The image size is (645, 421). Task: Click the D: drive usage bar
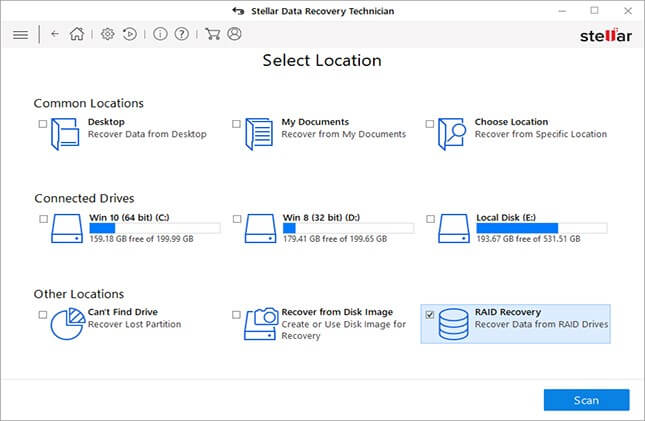[x=348, y=228]
